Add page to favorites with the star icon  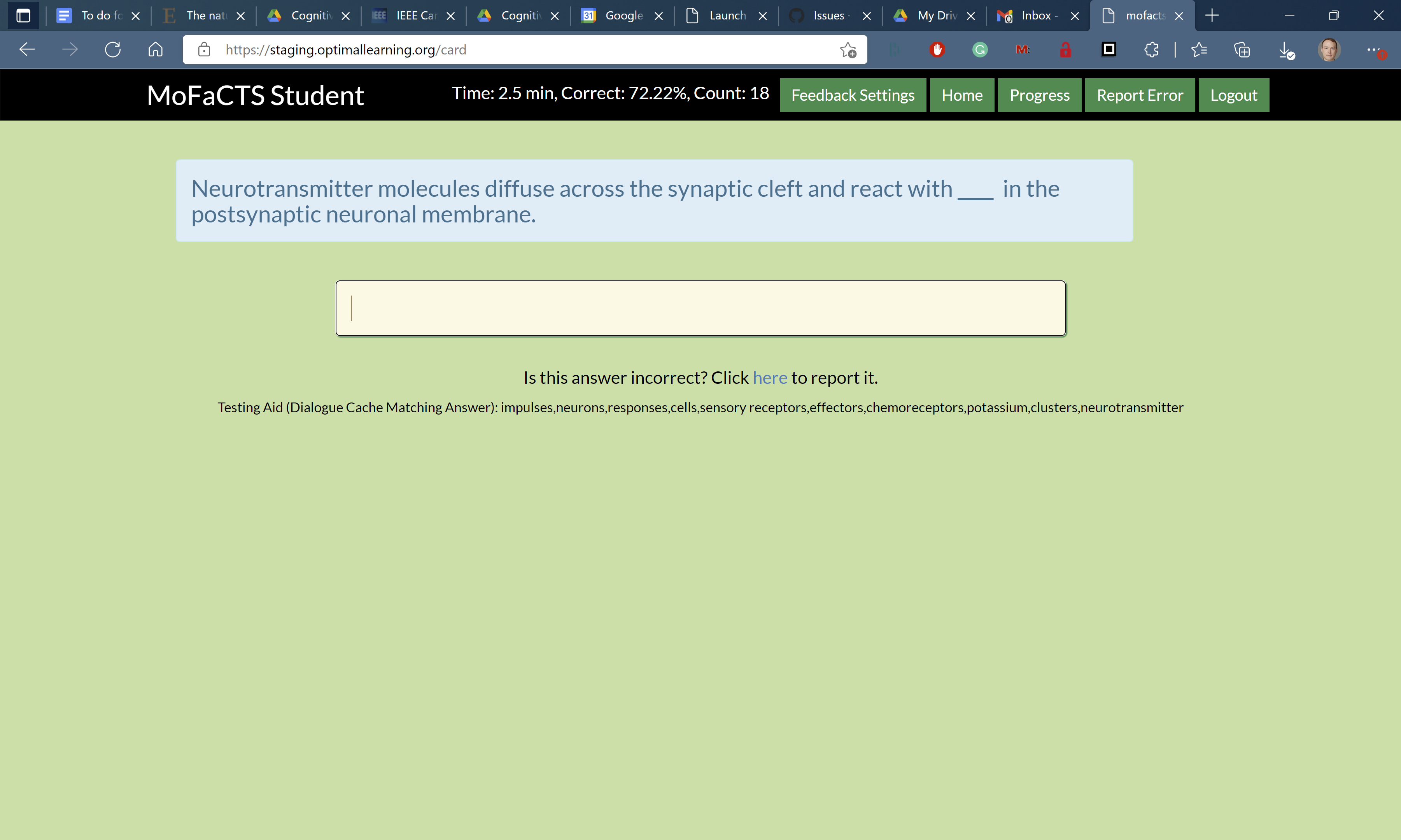coord(848,50)
